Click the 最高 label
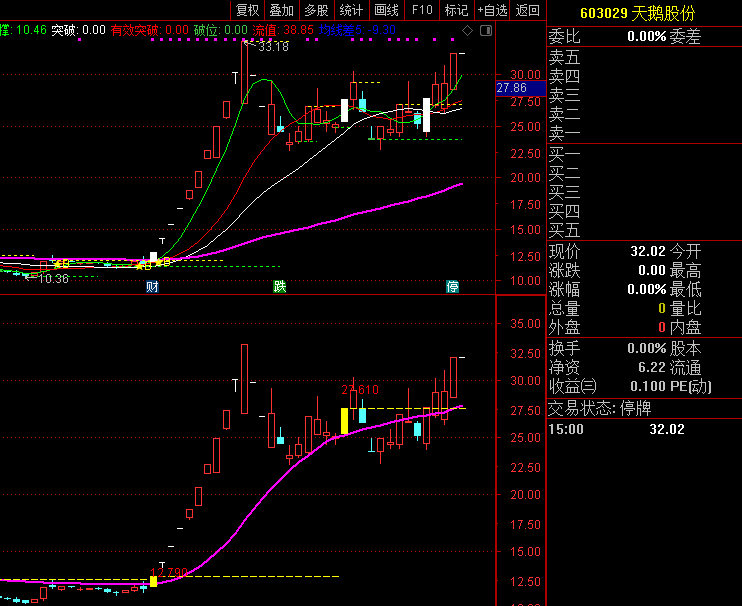The height and width of the screenshot is (606, 742). click(x=685, y=271)
